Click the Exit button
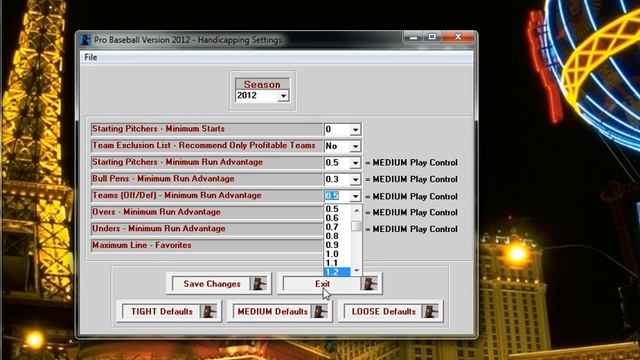Viewport: 640px width, 360px height. 330,284
